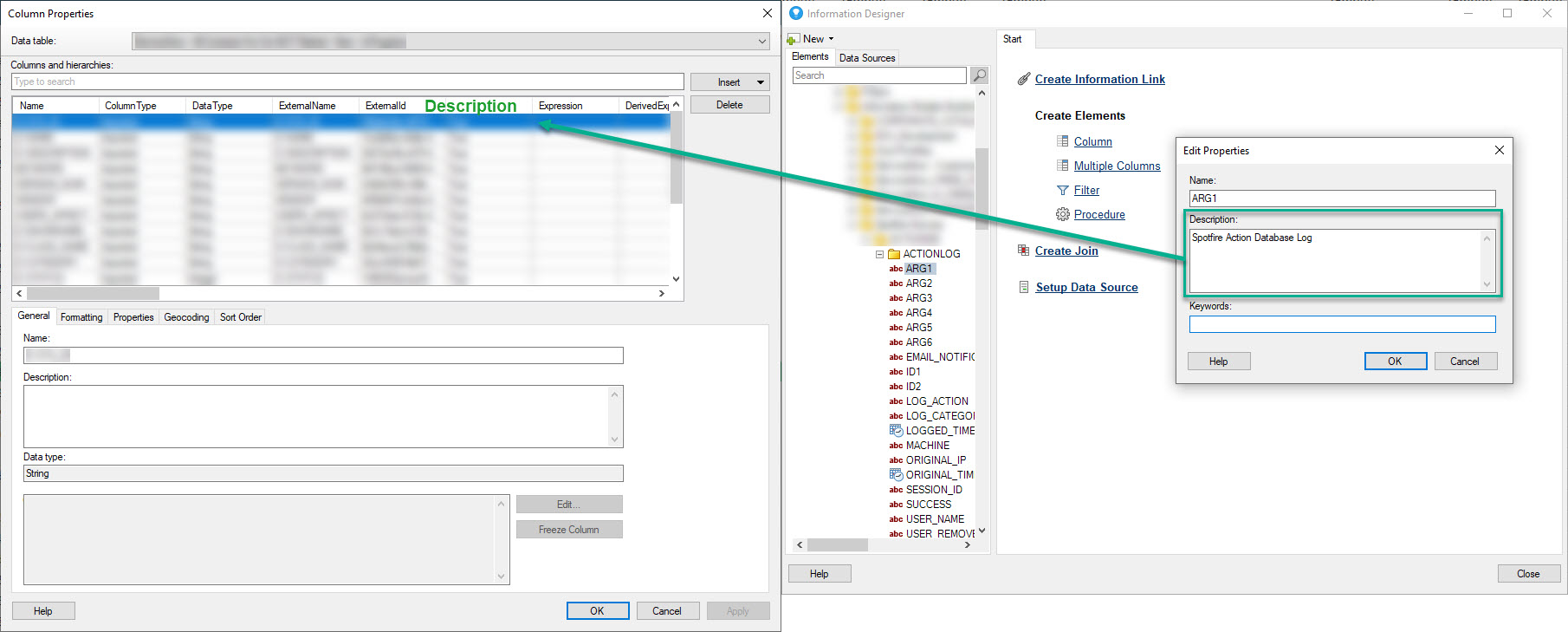This screenshot has height=632, width=1568.
Task: Click the Setup Data Source icon
Action: (1024, 287)
